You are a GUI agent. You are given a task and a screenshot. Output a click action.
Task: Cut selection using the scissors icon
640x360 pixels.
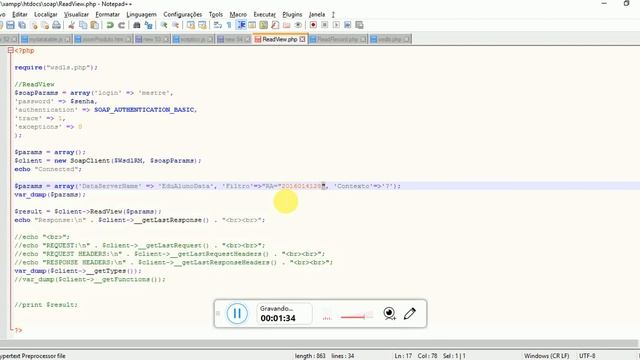[x=71, y=25]
